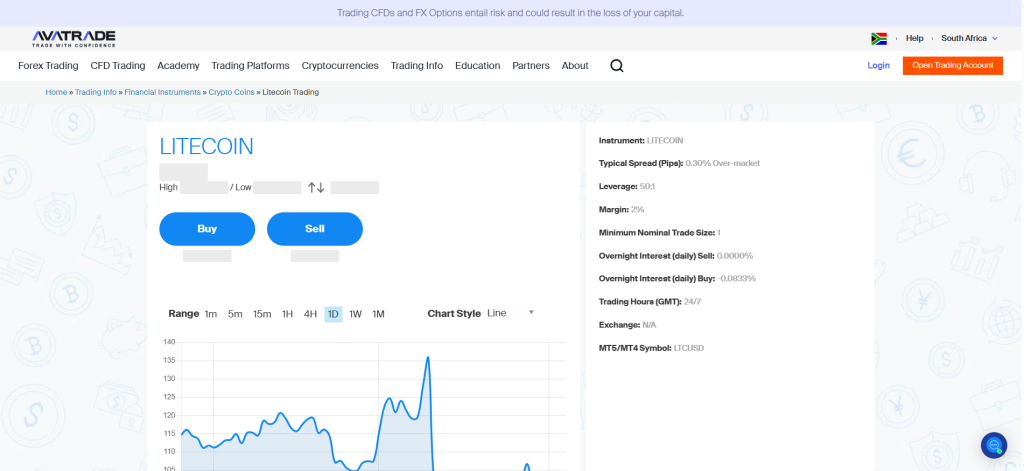Select the 4H chart range
The height and width of the screenshot is (471, 1024).
point(310,314)
